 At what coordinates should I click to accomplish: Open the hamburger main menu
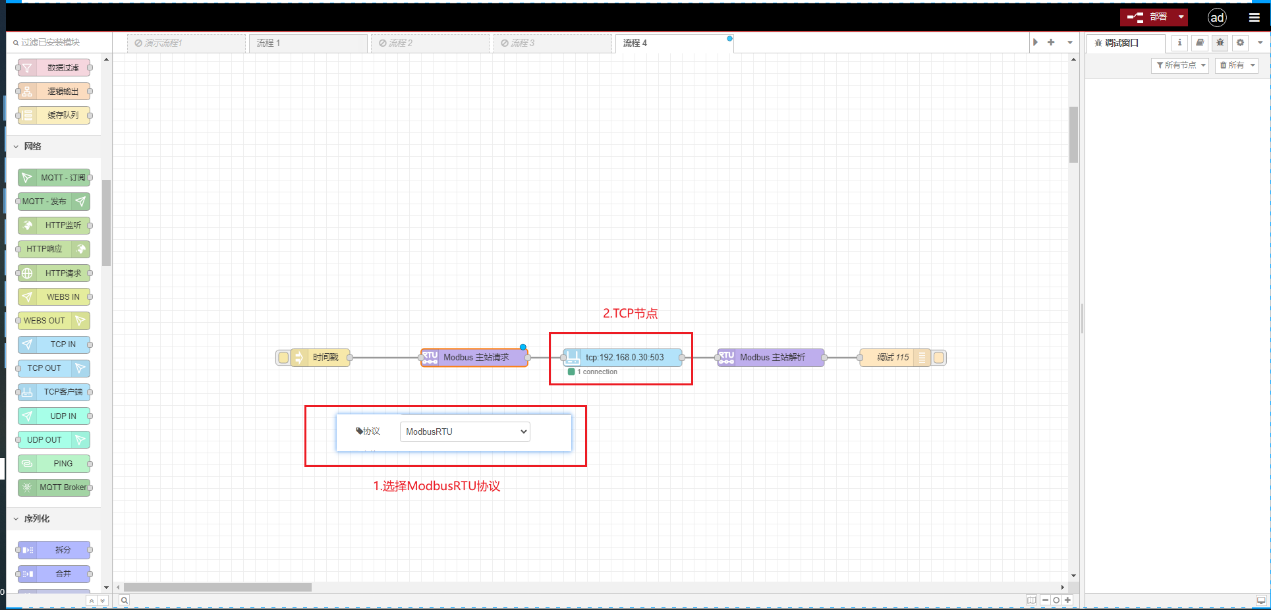1254,17
